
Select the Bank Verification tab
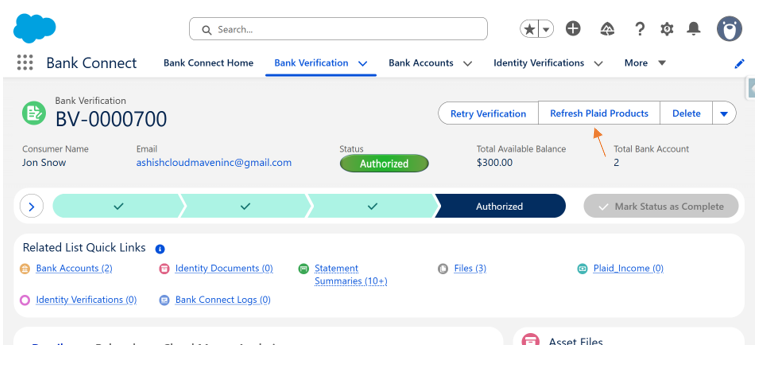click(x=311, y=63)
